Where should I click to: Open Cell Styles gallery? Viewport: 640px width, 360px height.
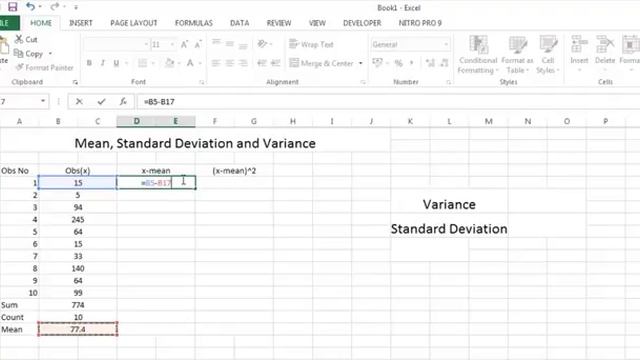(x=548, y=55)
